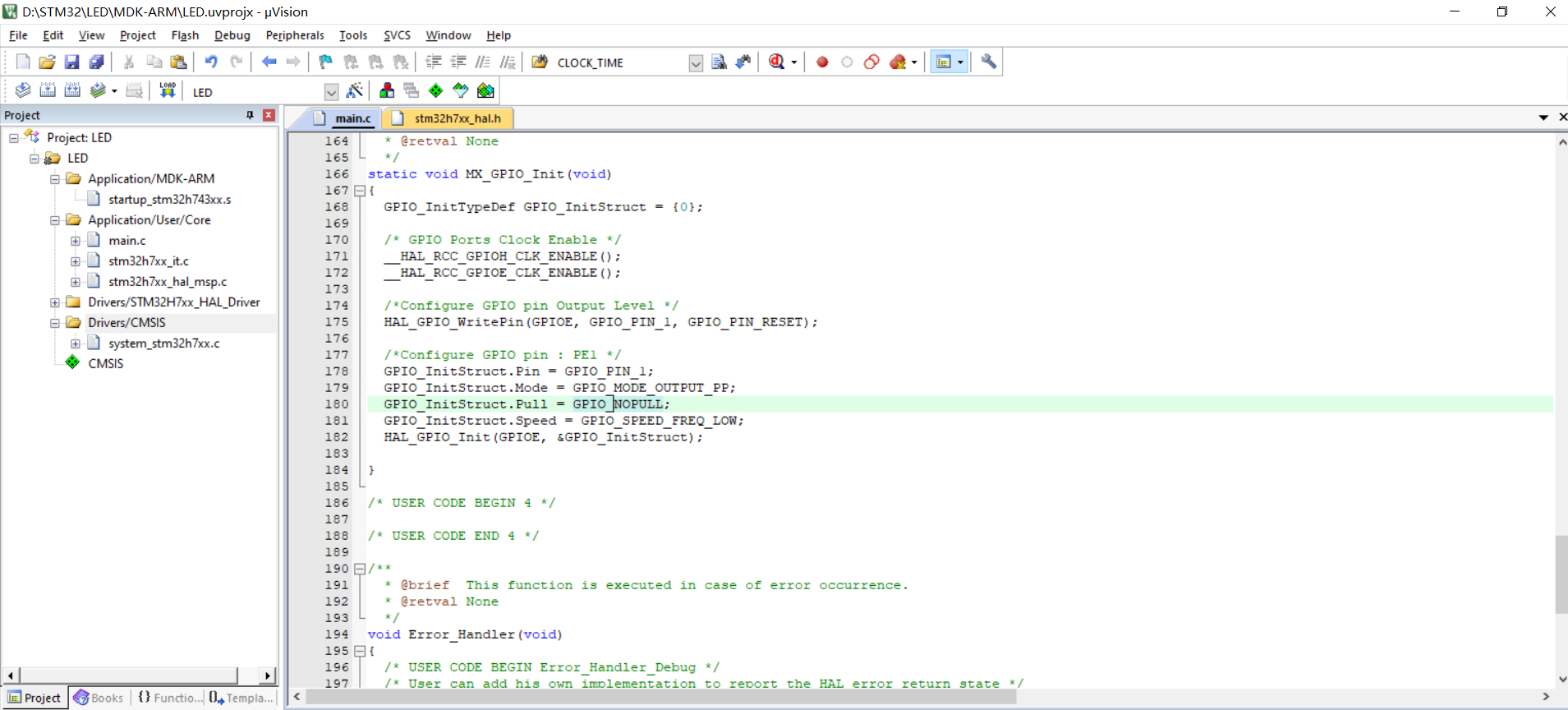Open Select Software Packs icon
The height and width of the screenshot is (710, 1568).
461,90
